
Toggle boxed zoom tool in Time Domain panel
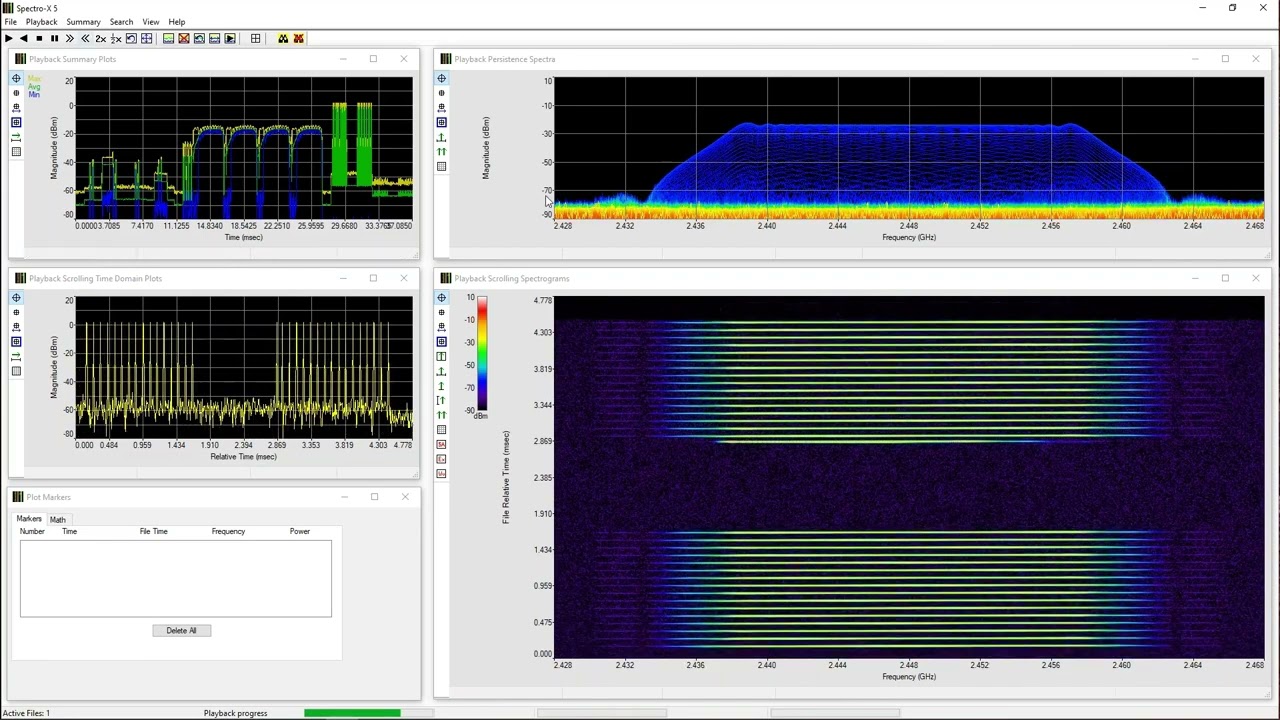coord(16,342)
